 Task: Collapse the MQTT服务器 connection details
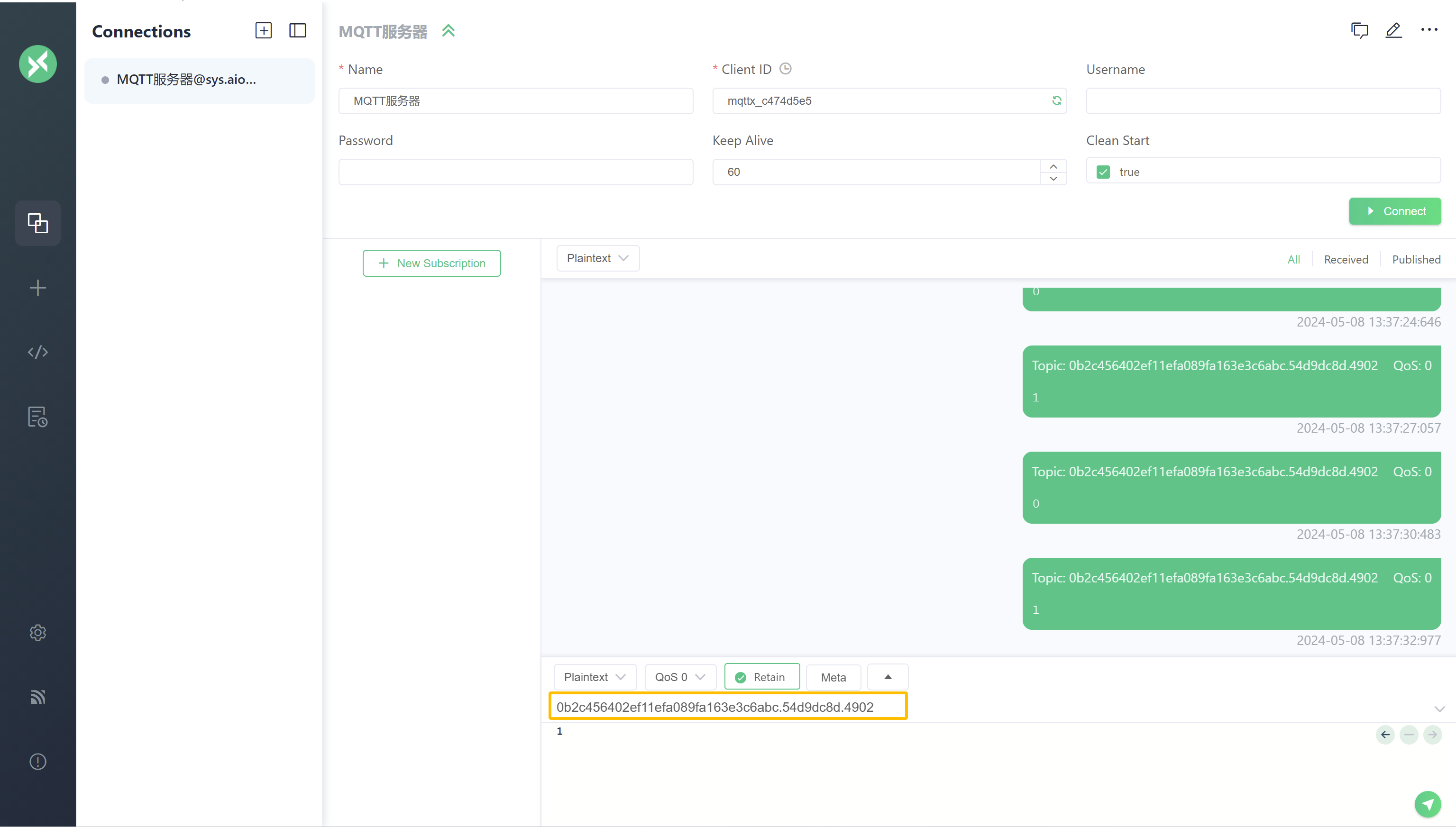[448, 31]
